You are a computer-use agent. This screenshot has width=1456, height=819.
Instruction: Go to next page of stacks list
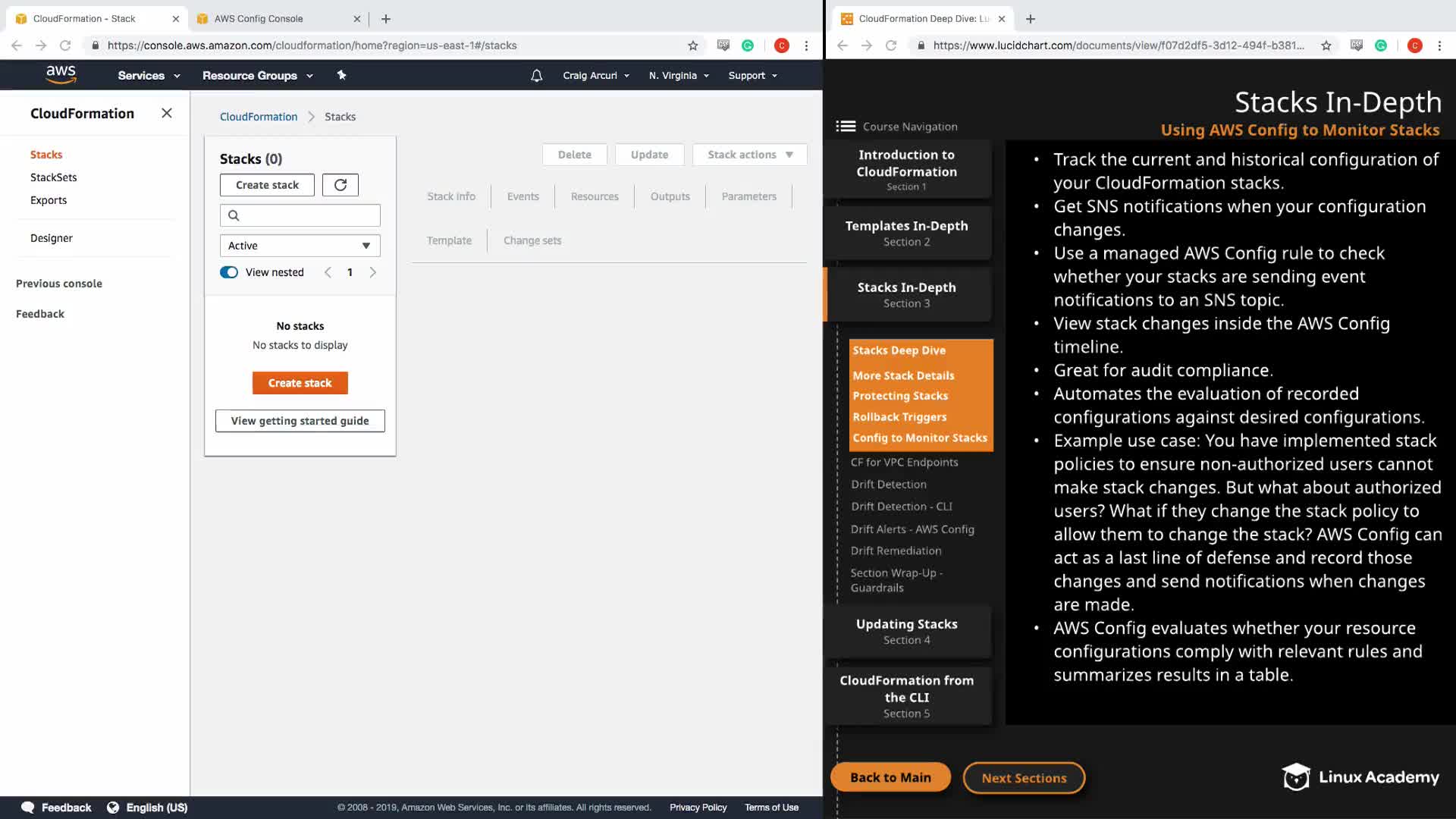tap(372, 272)
